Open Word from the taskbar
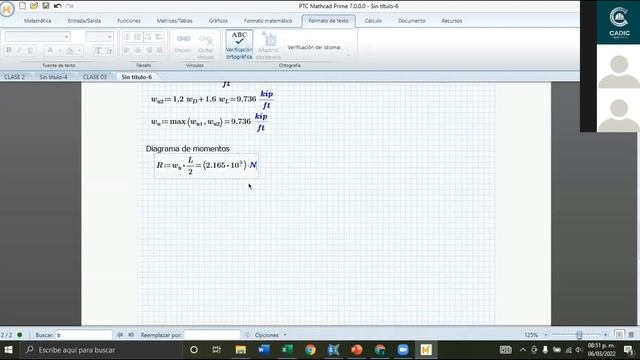The image size is (640, 360). pyautogui.click(x=264, y=350)
